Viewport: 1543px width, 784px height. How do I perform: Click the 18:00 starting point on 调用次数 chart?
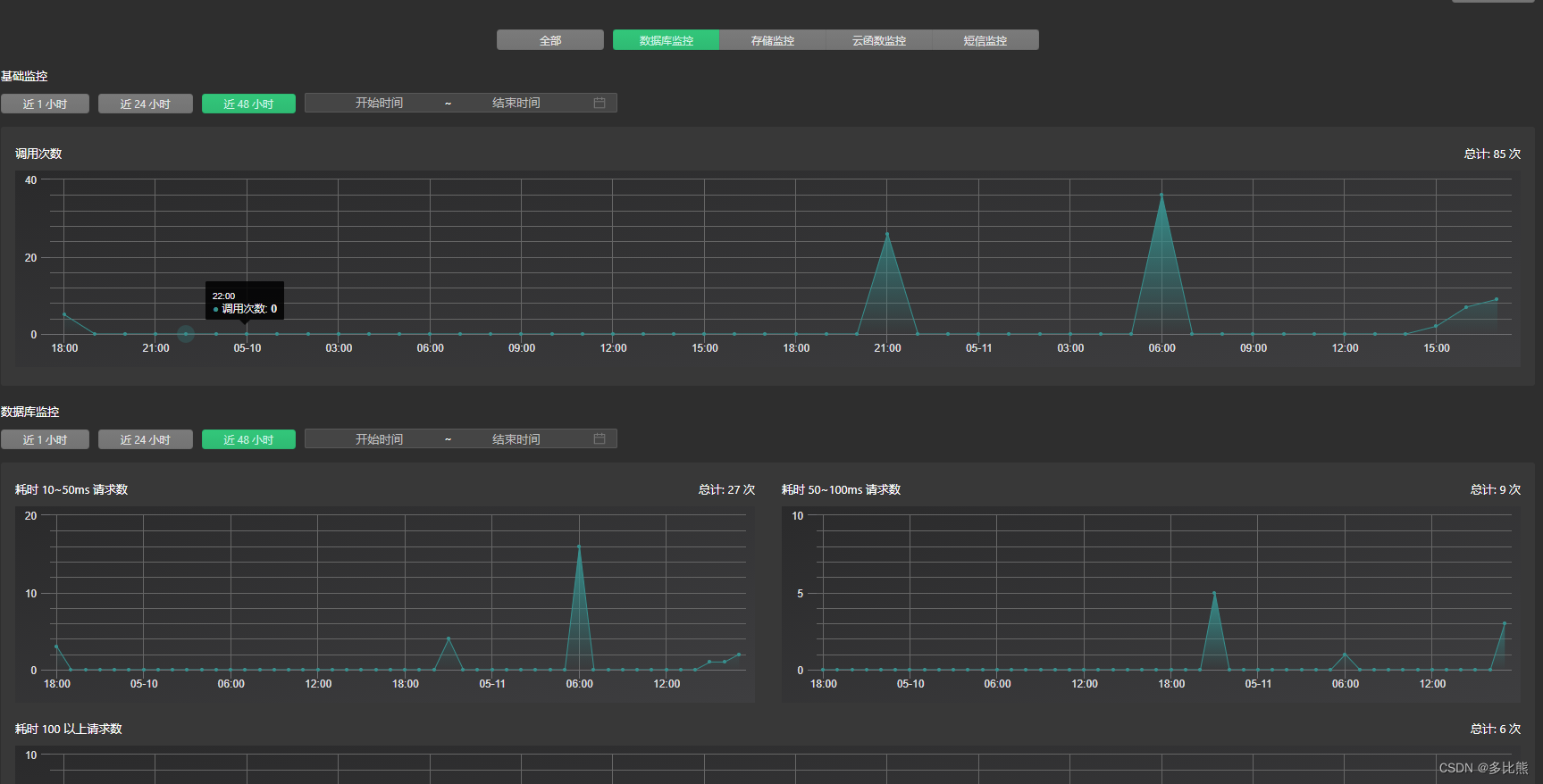point(64,314)
